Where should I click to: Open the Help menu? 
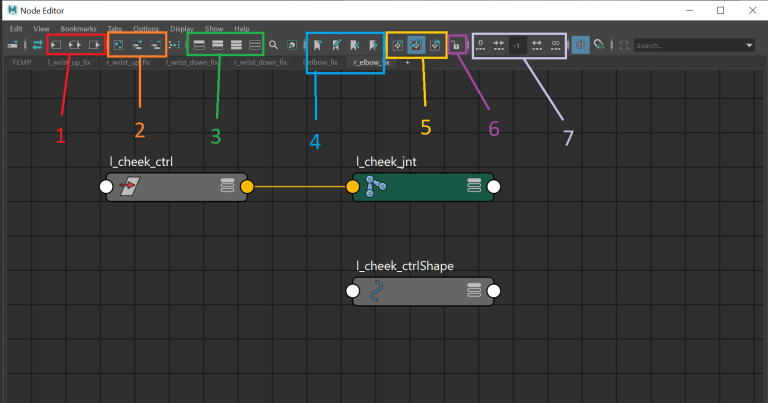(x=242, y=29)
